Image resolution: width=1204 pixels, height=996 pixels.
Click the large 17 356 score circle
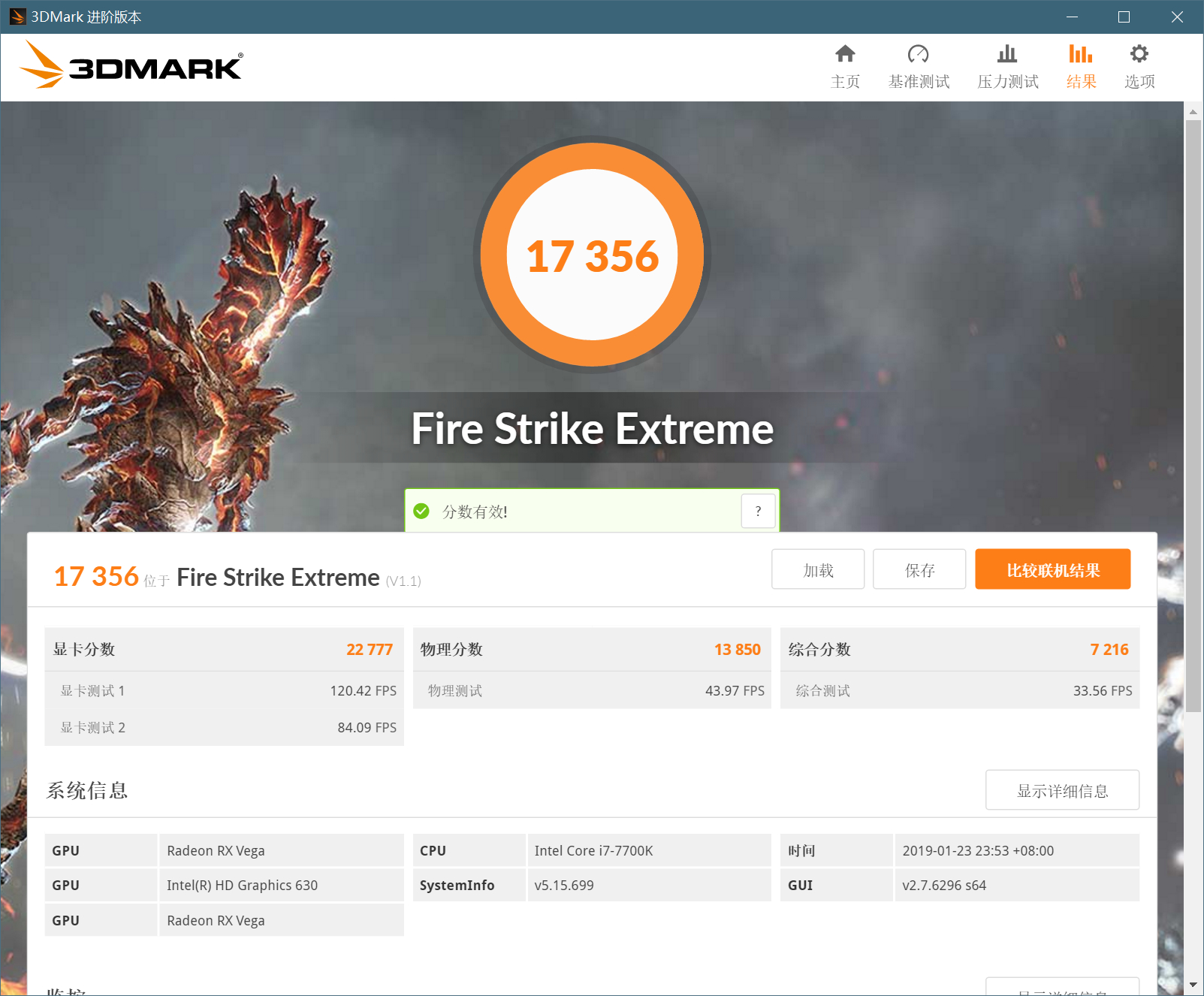592,255
